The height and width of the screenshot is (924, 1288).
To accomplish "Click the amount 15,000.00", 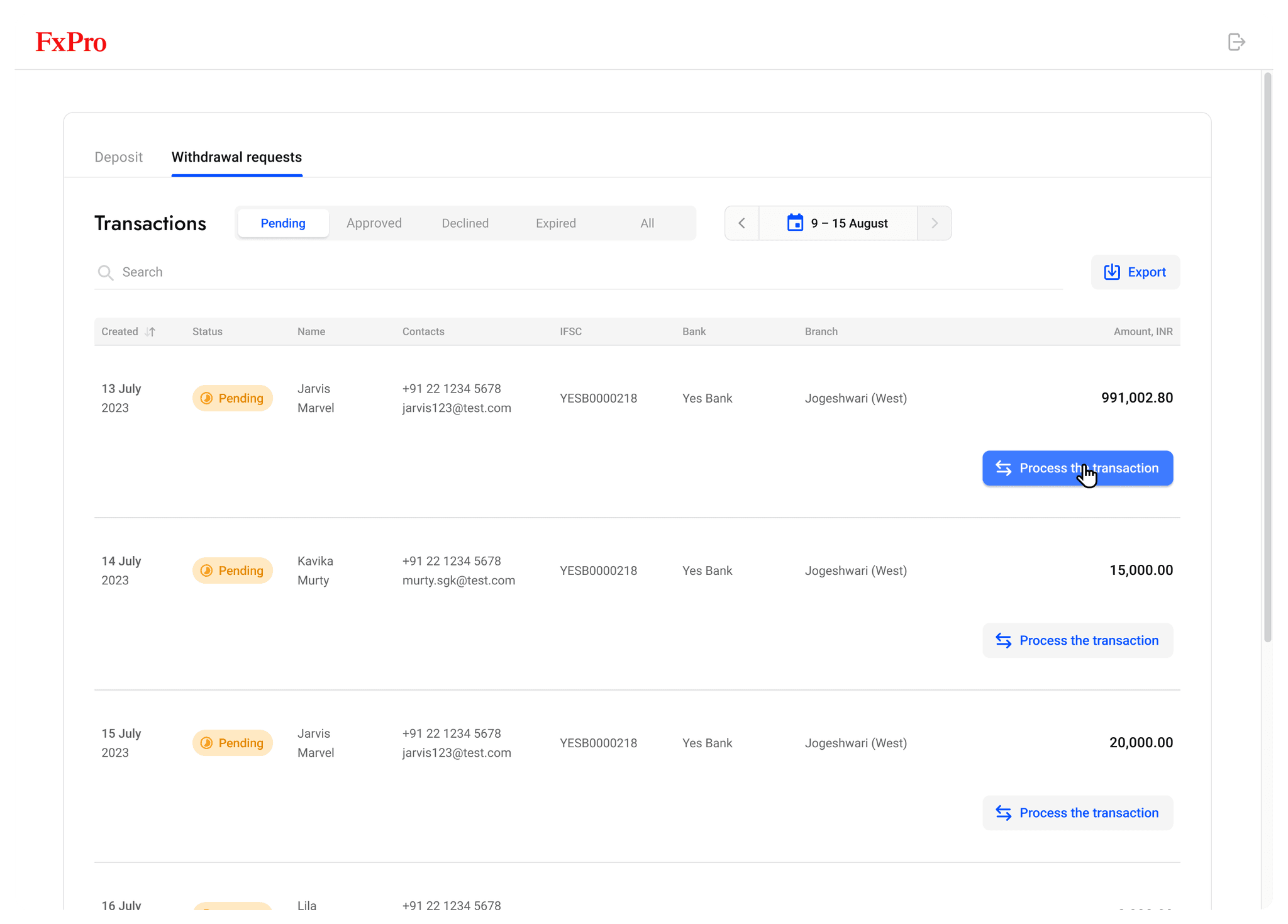I will (1141, 570).
